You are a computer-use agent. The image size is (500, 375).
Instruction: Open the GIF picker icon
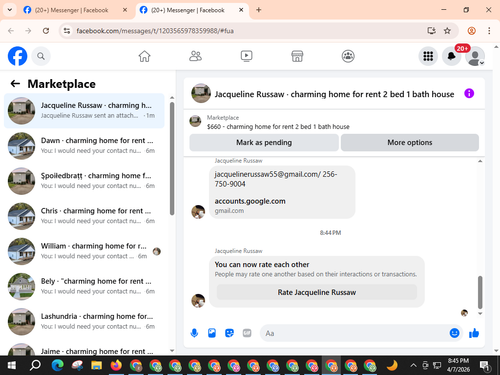click(x=247, y=333)
